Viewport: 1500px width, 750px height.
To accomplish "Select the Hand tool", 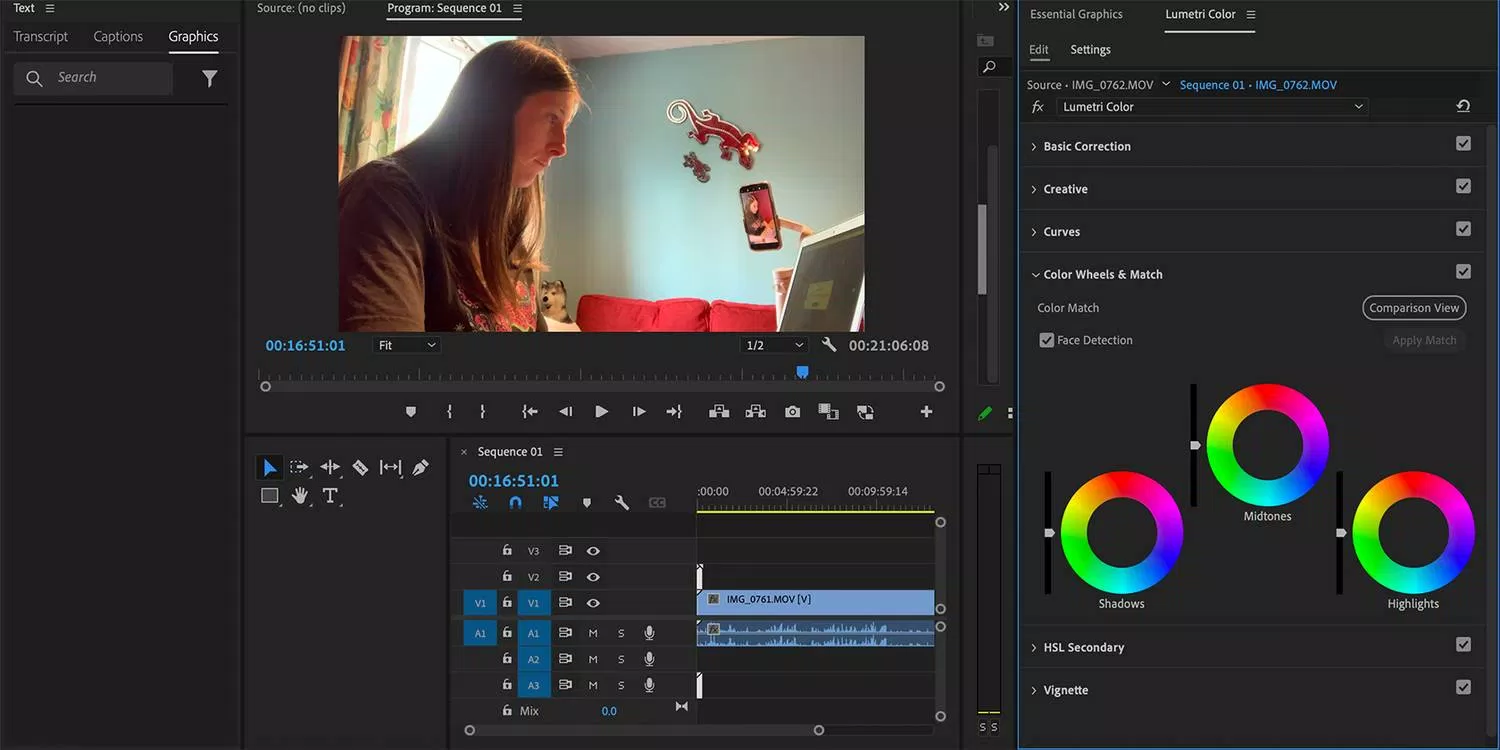I will (x=300, y=496).
